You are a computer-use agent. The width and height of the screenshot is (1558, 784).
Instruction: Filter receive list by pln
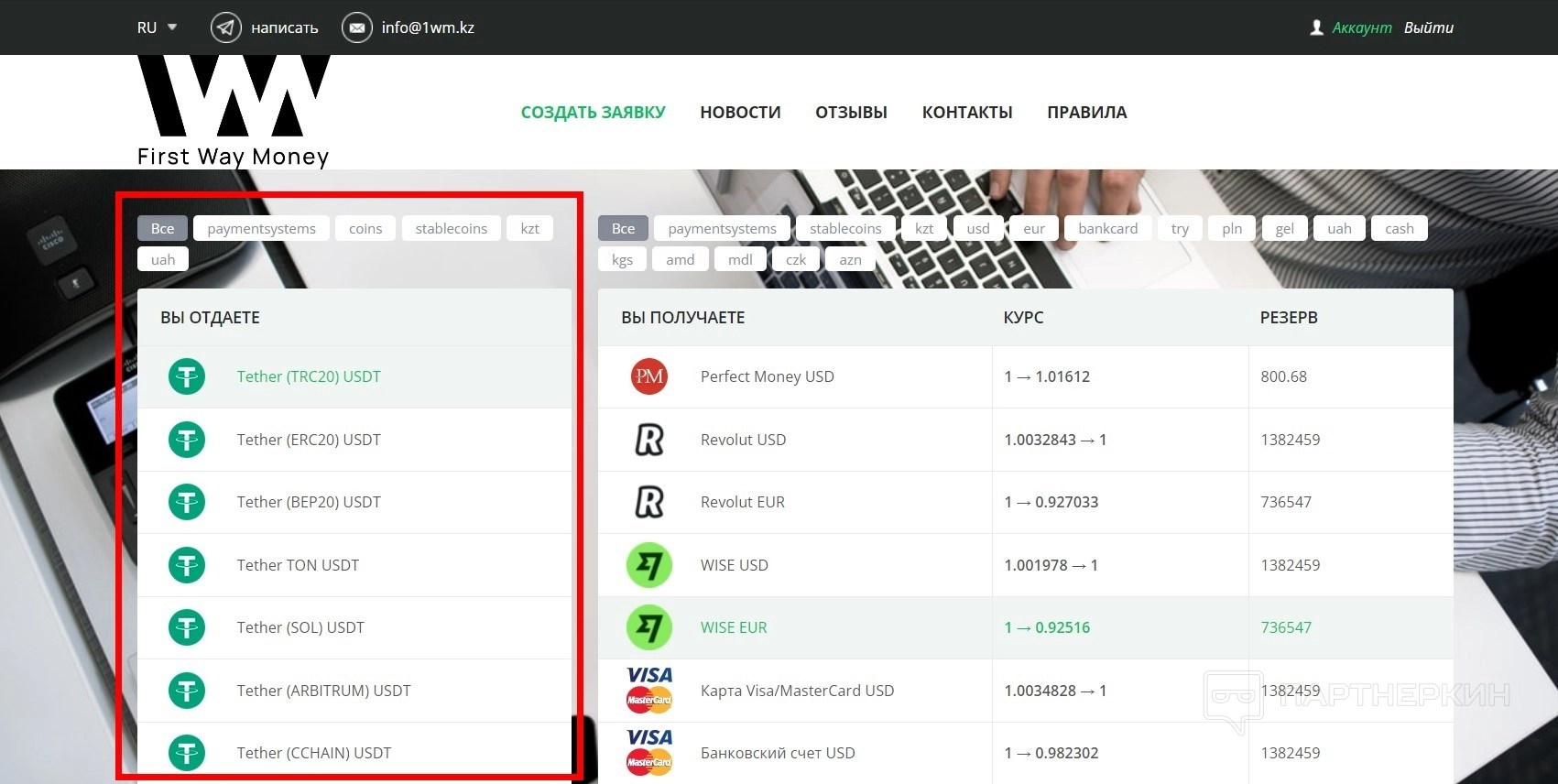coord(1232,228)
